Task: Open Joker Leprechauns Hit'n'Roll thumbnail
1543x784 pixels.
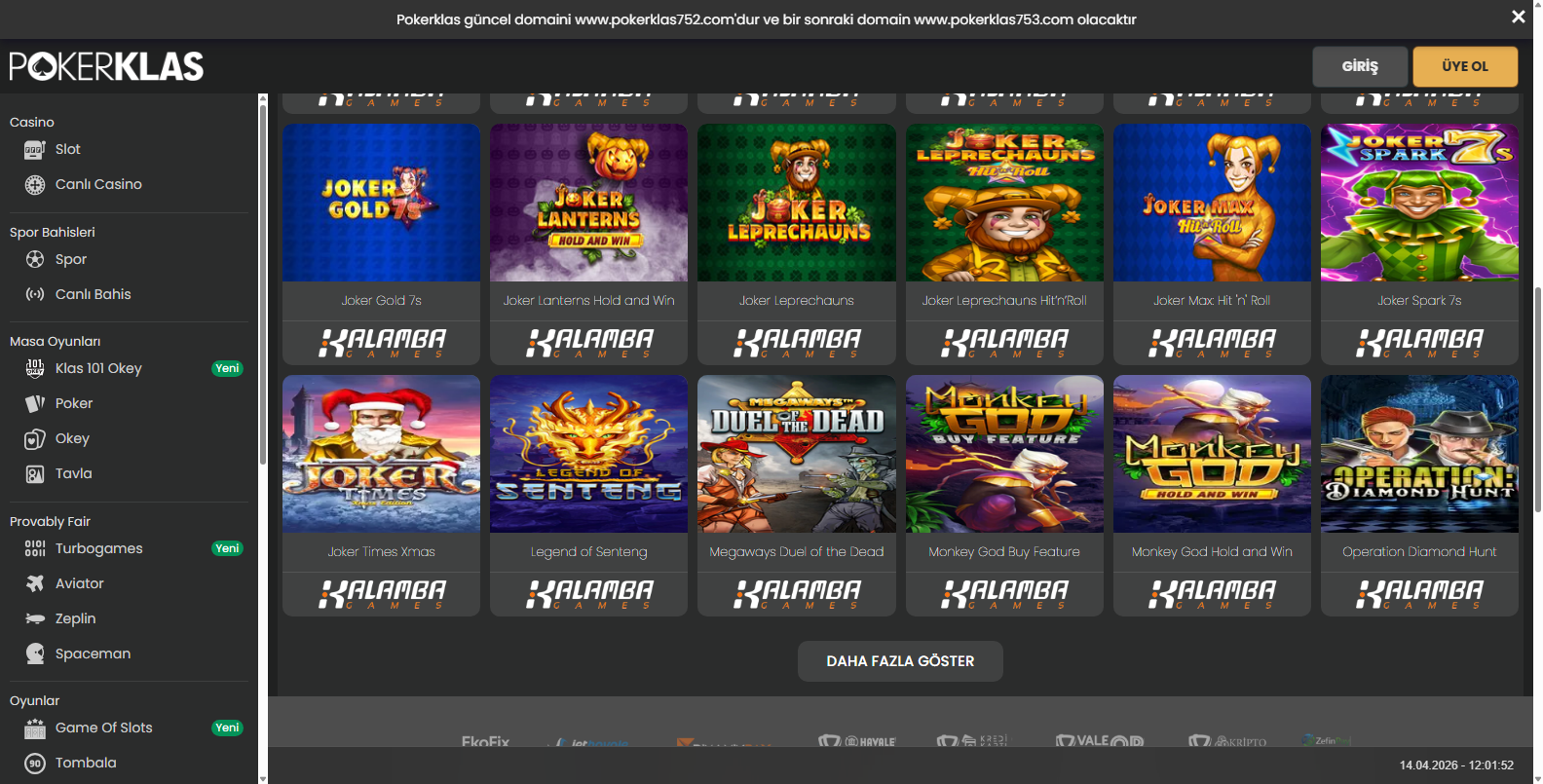Action: [1004, 203]
